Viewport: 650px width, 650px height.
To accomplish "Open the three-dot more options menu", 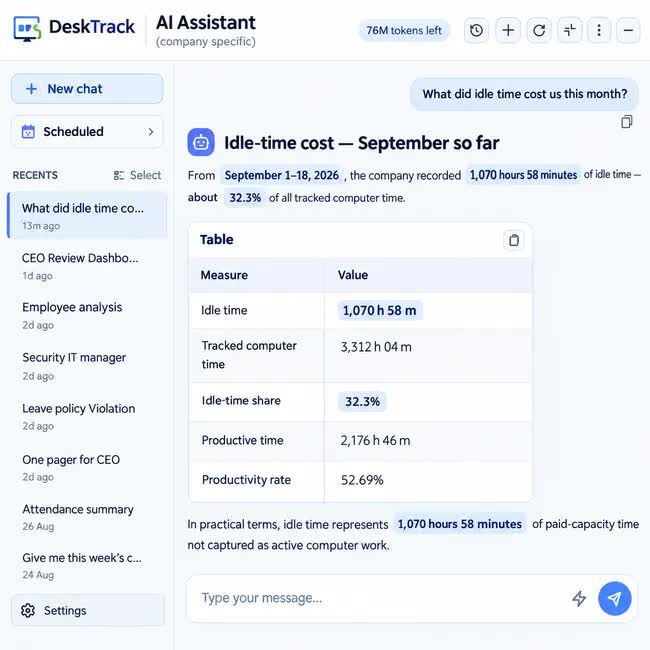I will click(x=599, y=30).
